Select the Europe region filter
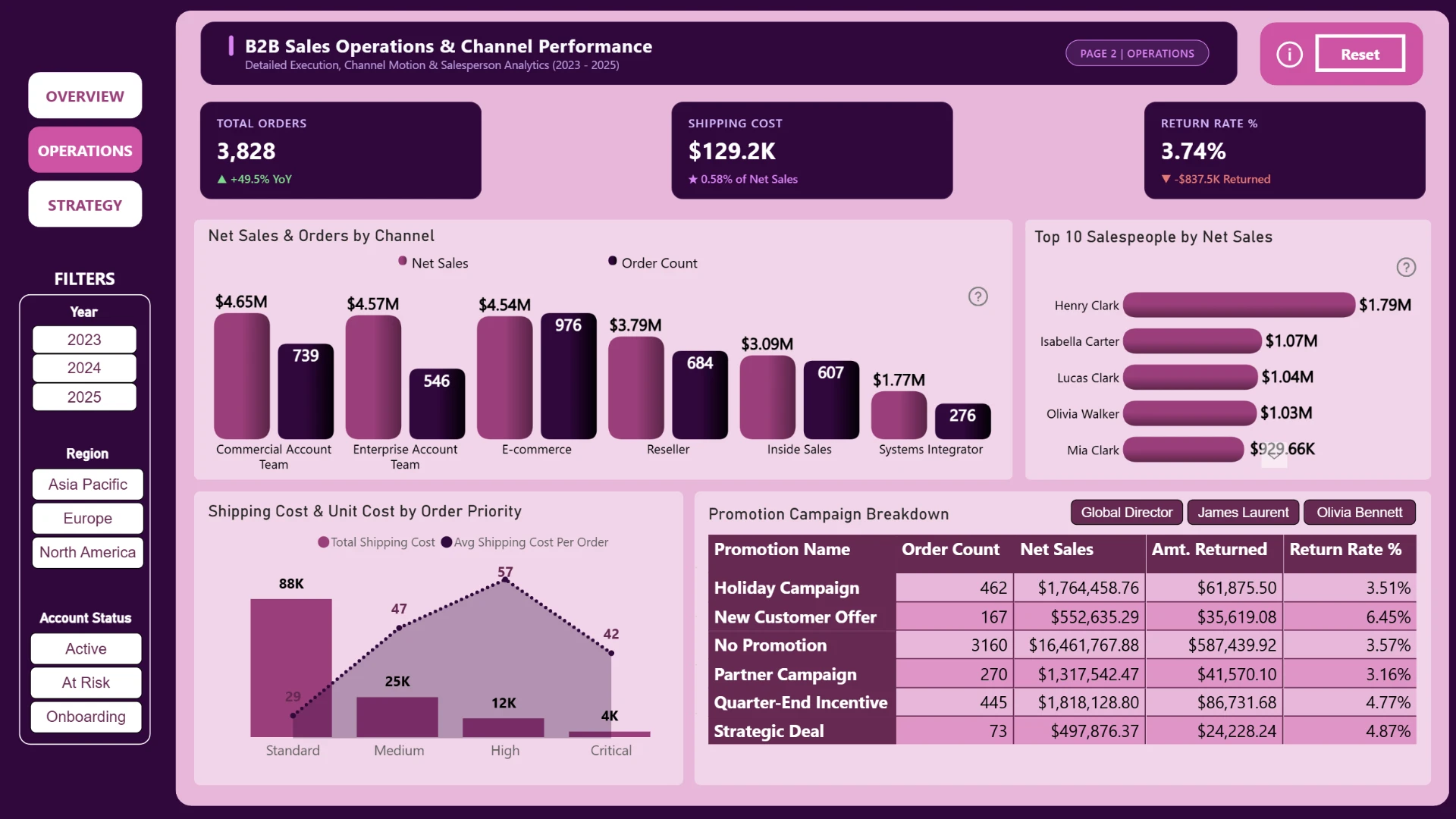1456x819 pixels. pos(88,519)
